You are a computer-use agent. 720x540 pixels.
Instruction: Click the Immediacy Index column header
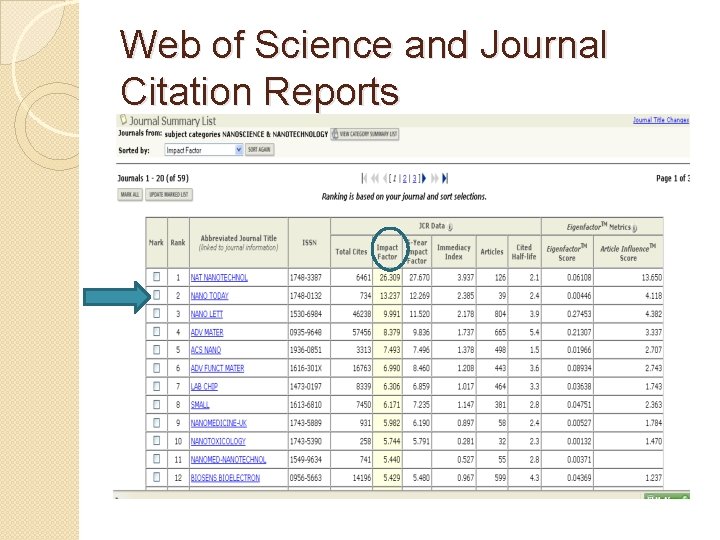(454, 252)
